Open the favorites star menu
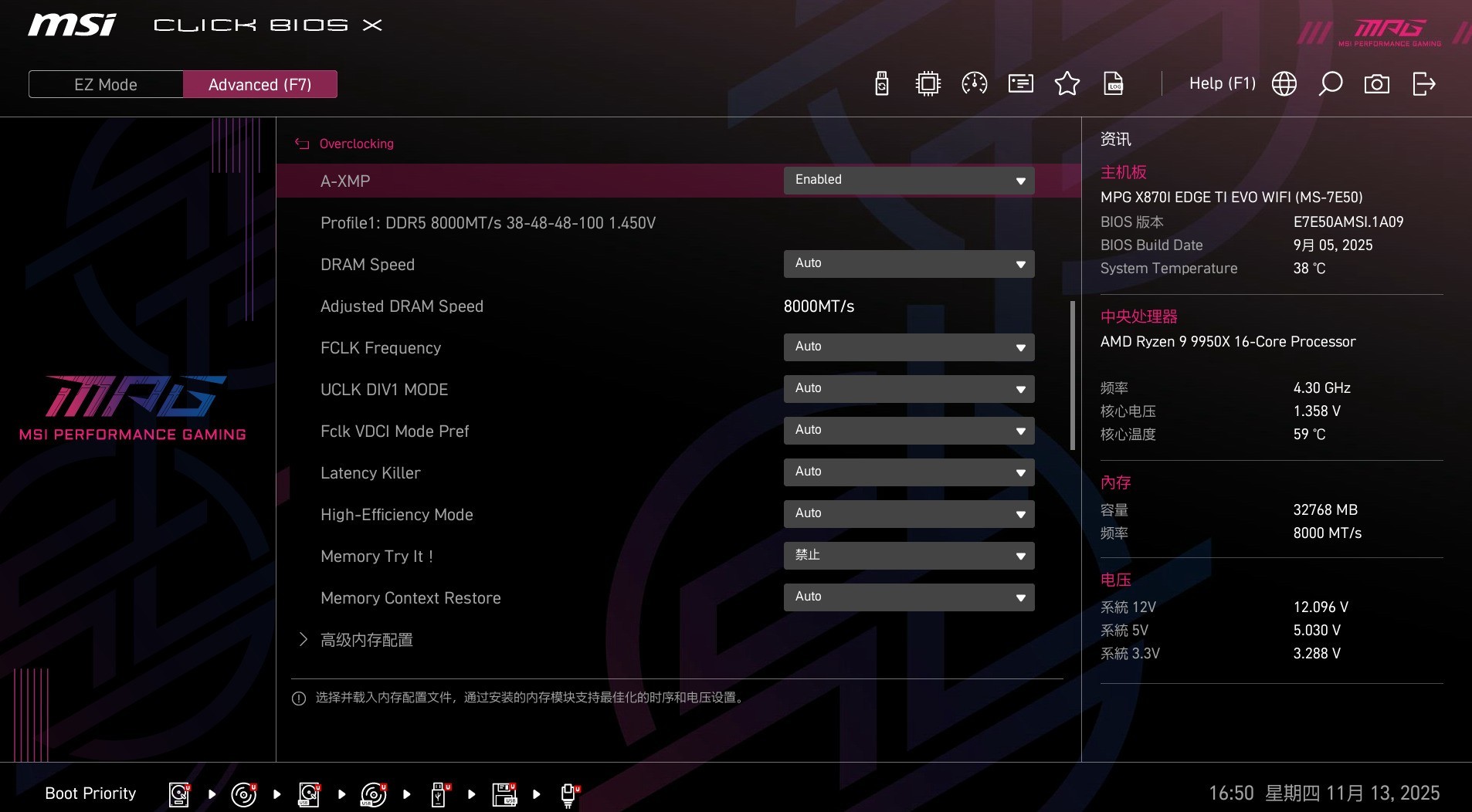This screenshot has height=812, width=1472. pyautogui.click(x=1067, y=83)
